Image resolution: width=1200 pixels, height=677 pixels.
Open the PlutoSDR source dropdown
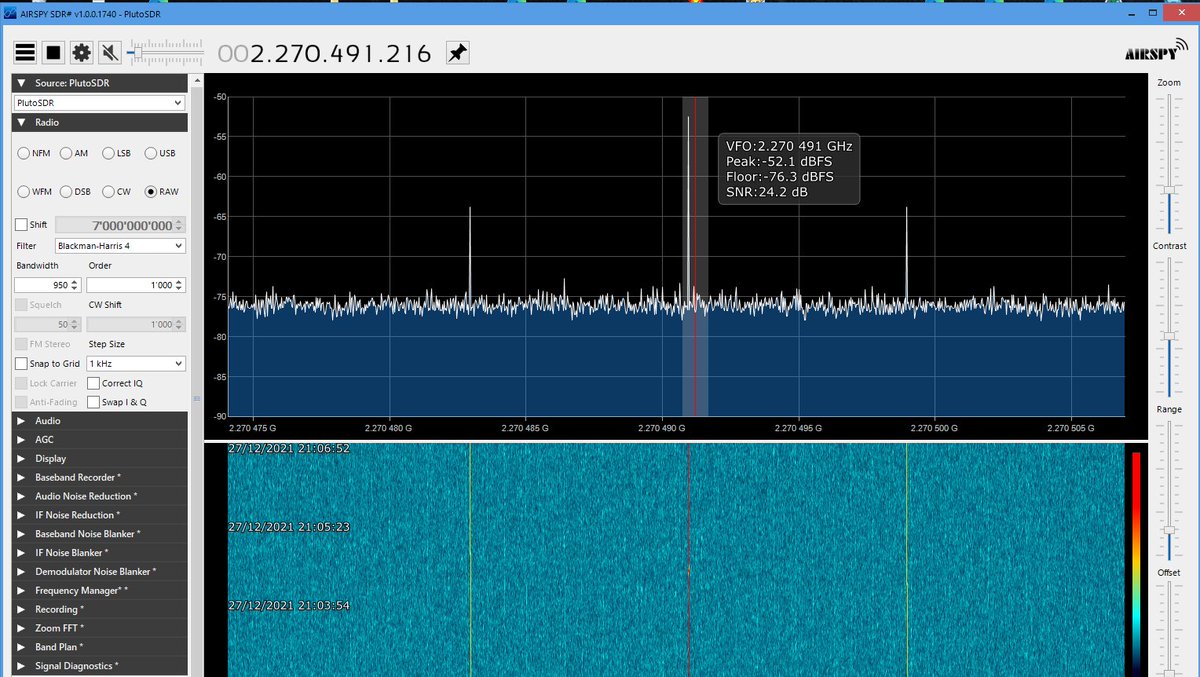(99, 102)
